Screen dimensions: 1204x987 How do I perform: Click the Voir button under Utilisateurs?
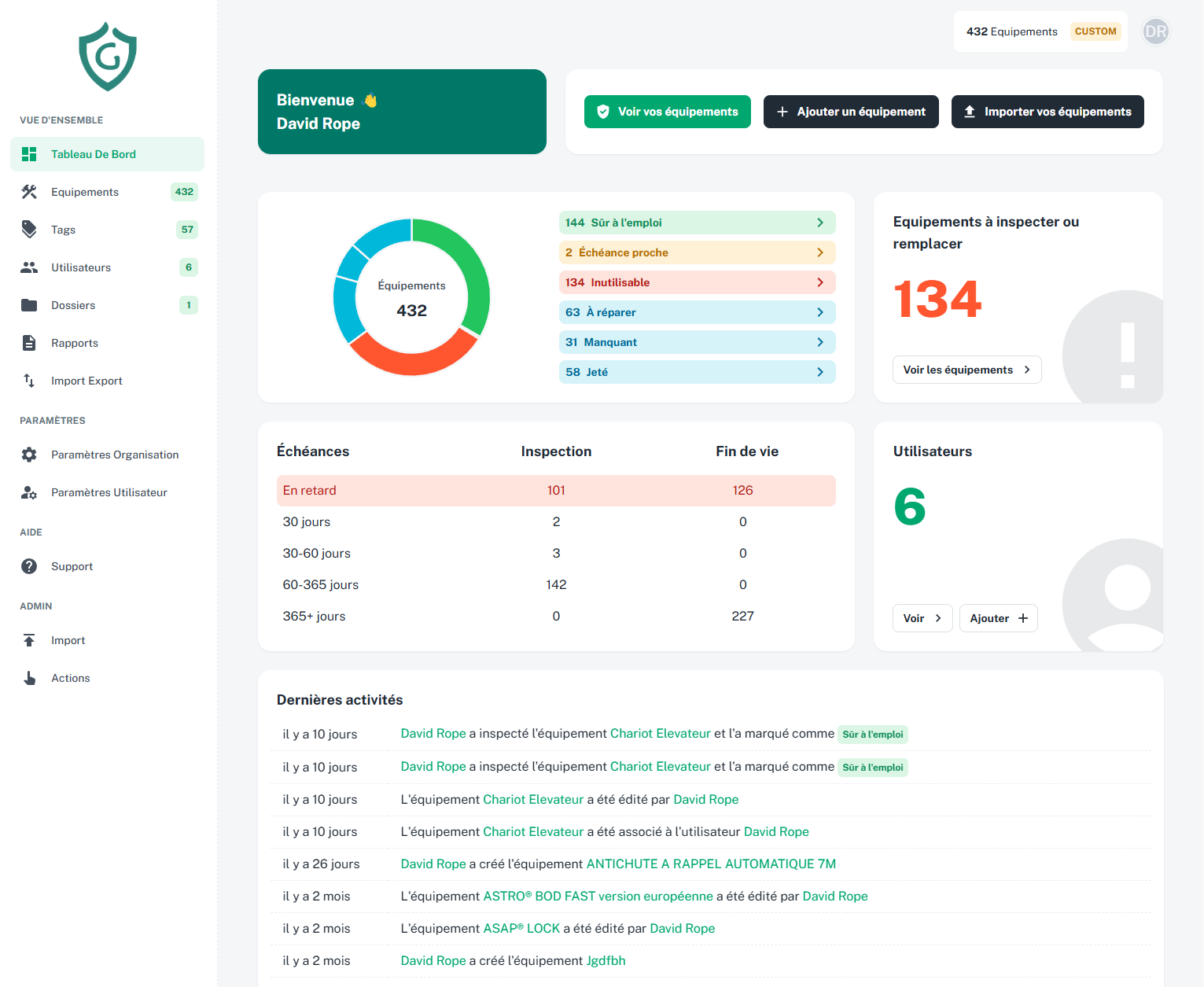tap(922, 618)
